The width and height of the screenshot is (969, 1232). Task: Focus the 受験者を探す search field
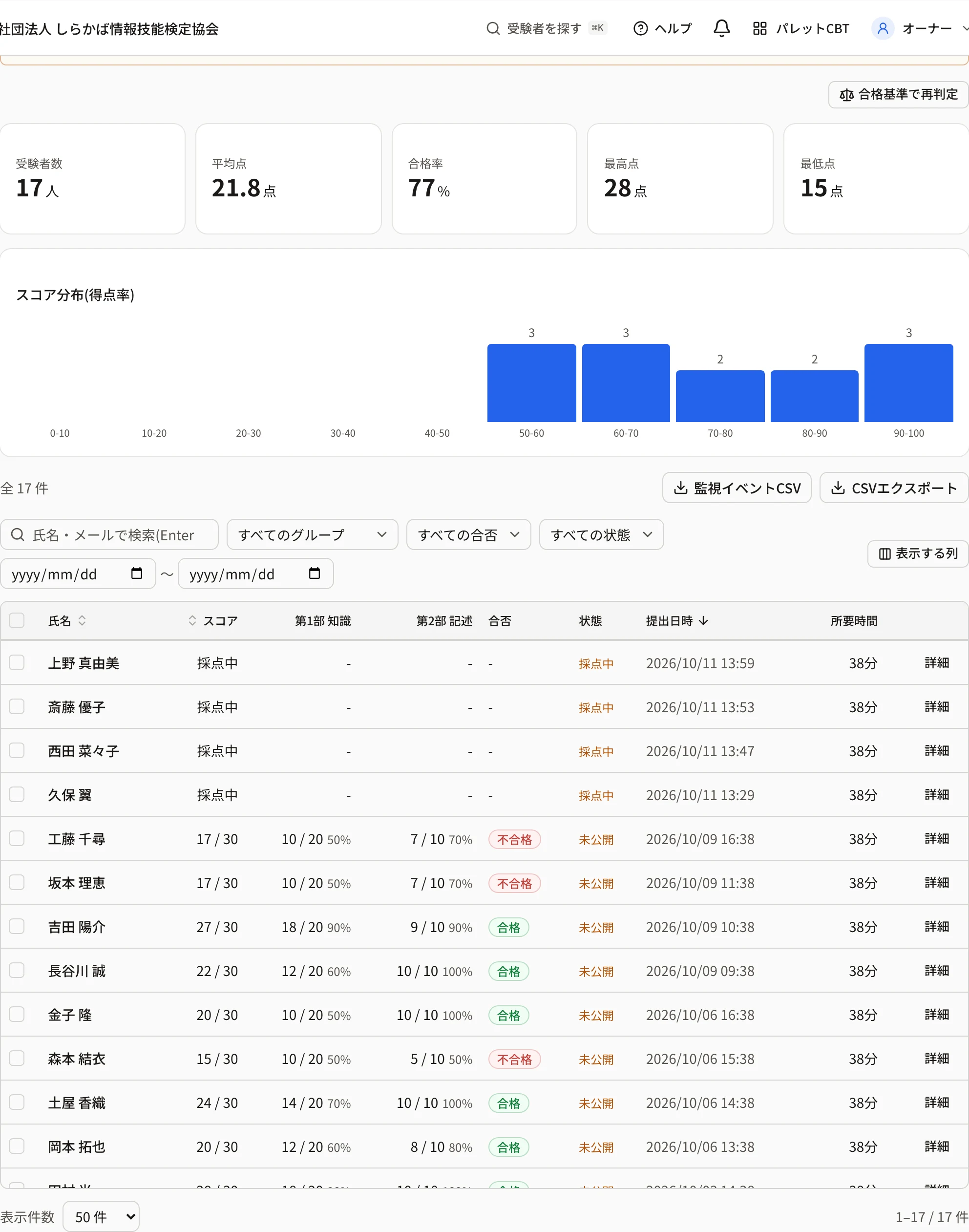click(x=547, y=28)
